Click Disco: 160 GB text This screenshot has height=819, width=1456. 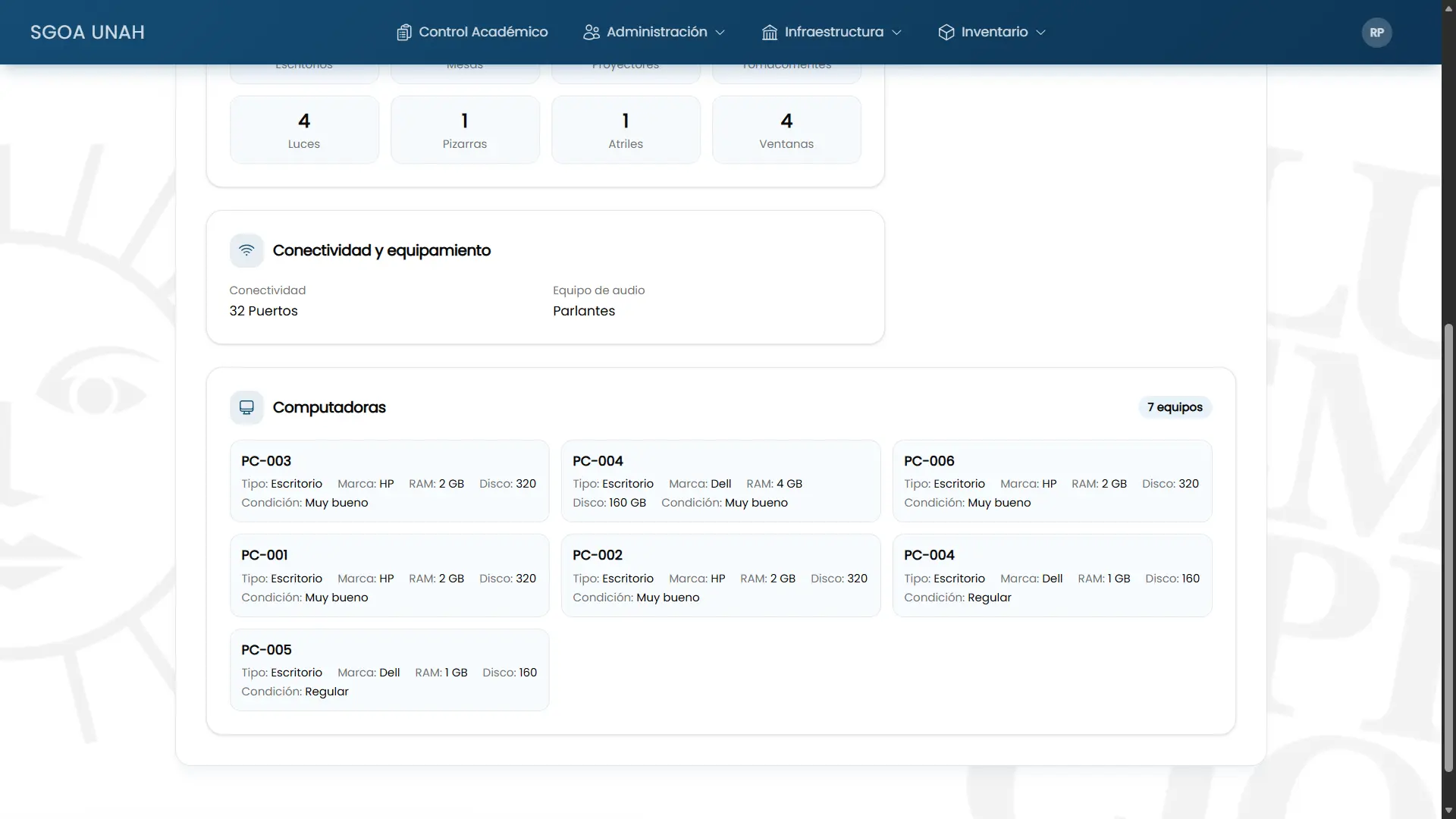(x=610, y=503)
